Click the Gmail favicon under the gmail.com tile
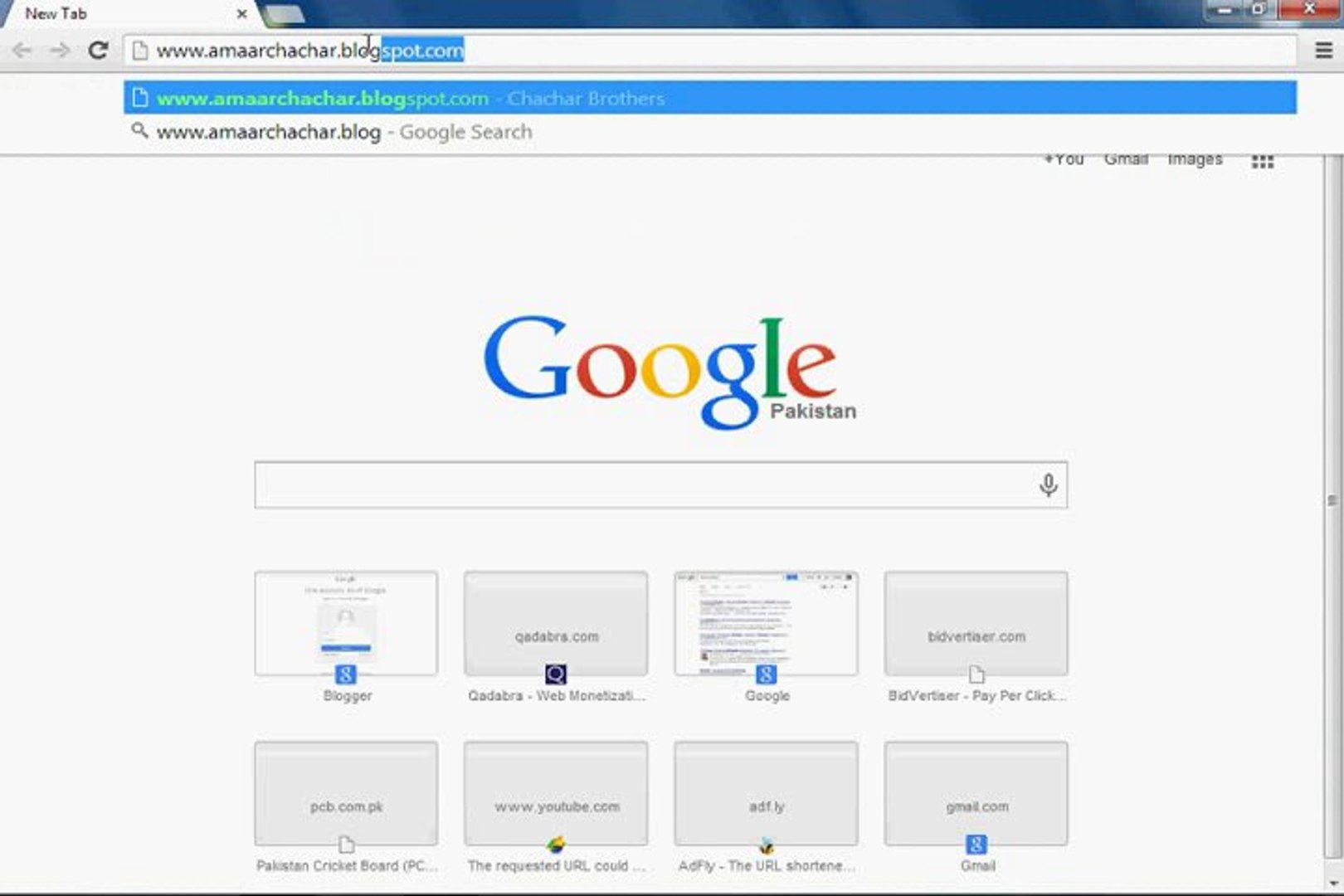The width and height of the screenshot is (1344, 896). (x=976, y=844)
